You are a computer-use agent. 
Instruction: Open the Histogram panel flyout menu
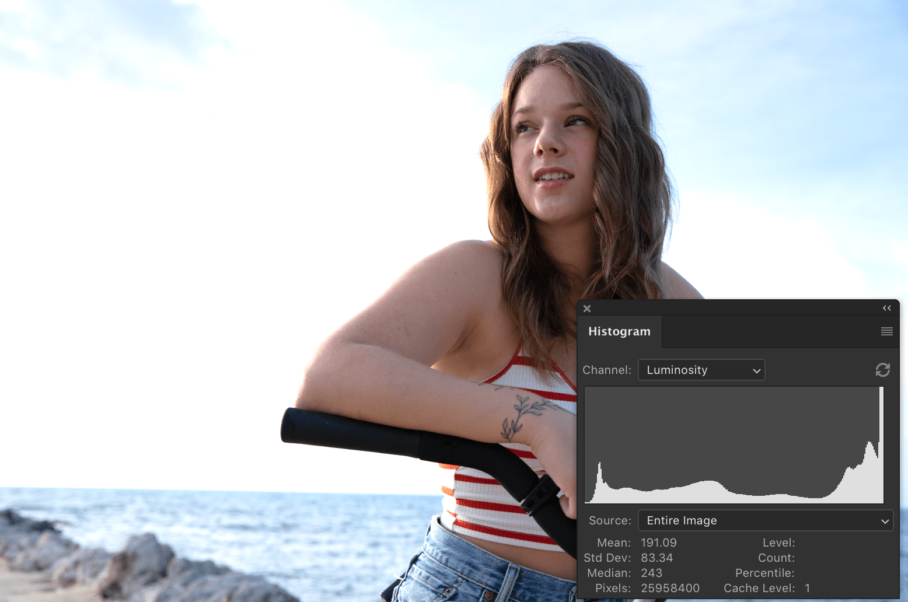pos(886,331)
